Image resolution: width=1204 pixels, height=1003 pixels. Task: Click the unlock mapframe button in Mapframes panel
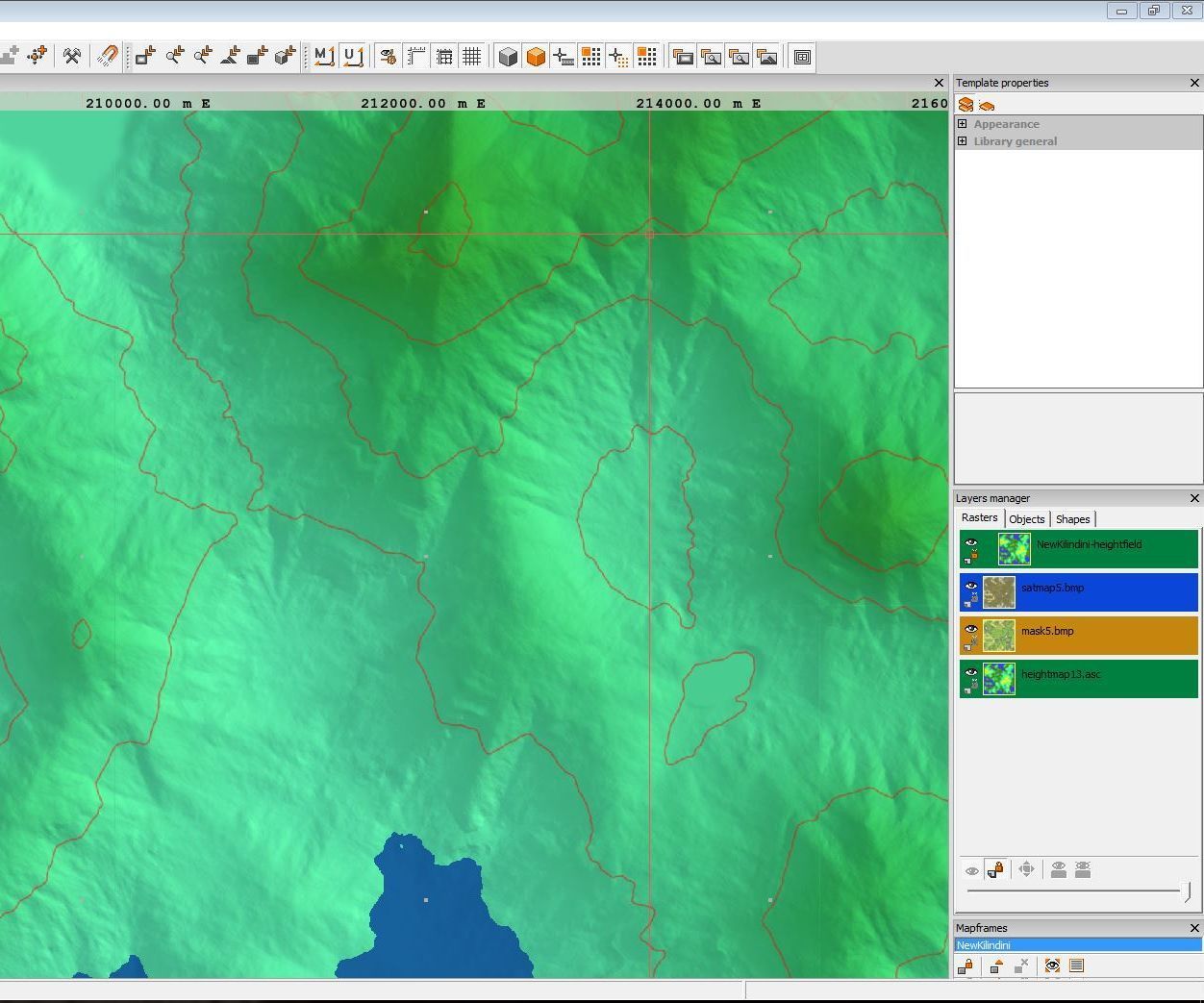(966, 965)
